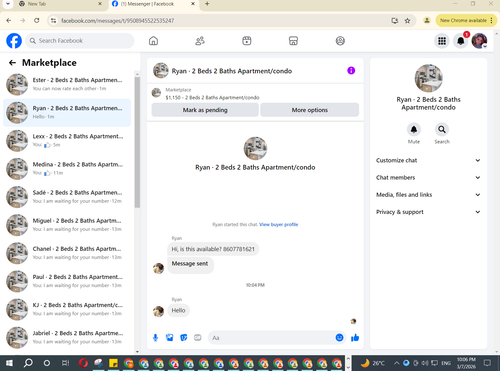The width and height of the screenshot is (500, 371).
Task: Open the weather 26°C tray widget
Action: coord(373,363)
